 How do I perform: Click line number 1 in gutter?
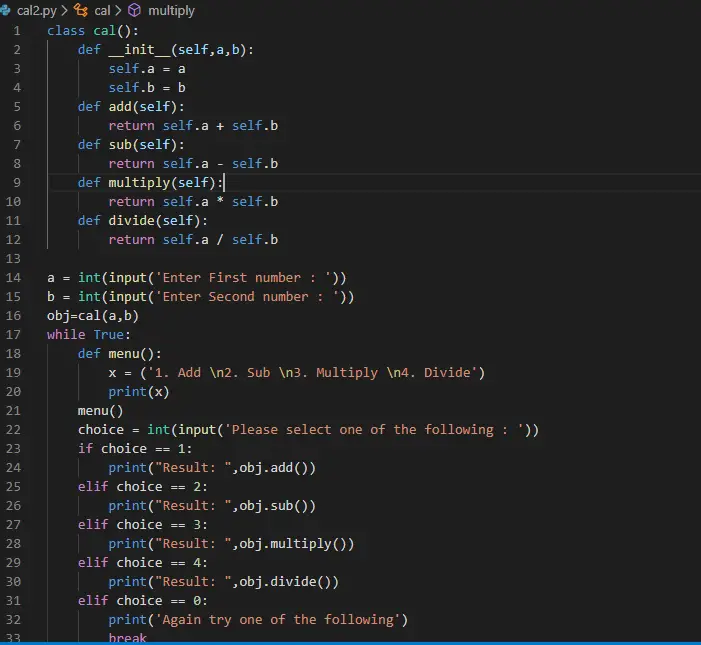coord(17,31)
